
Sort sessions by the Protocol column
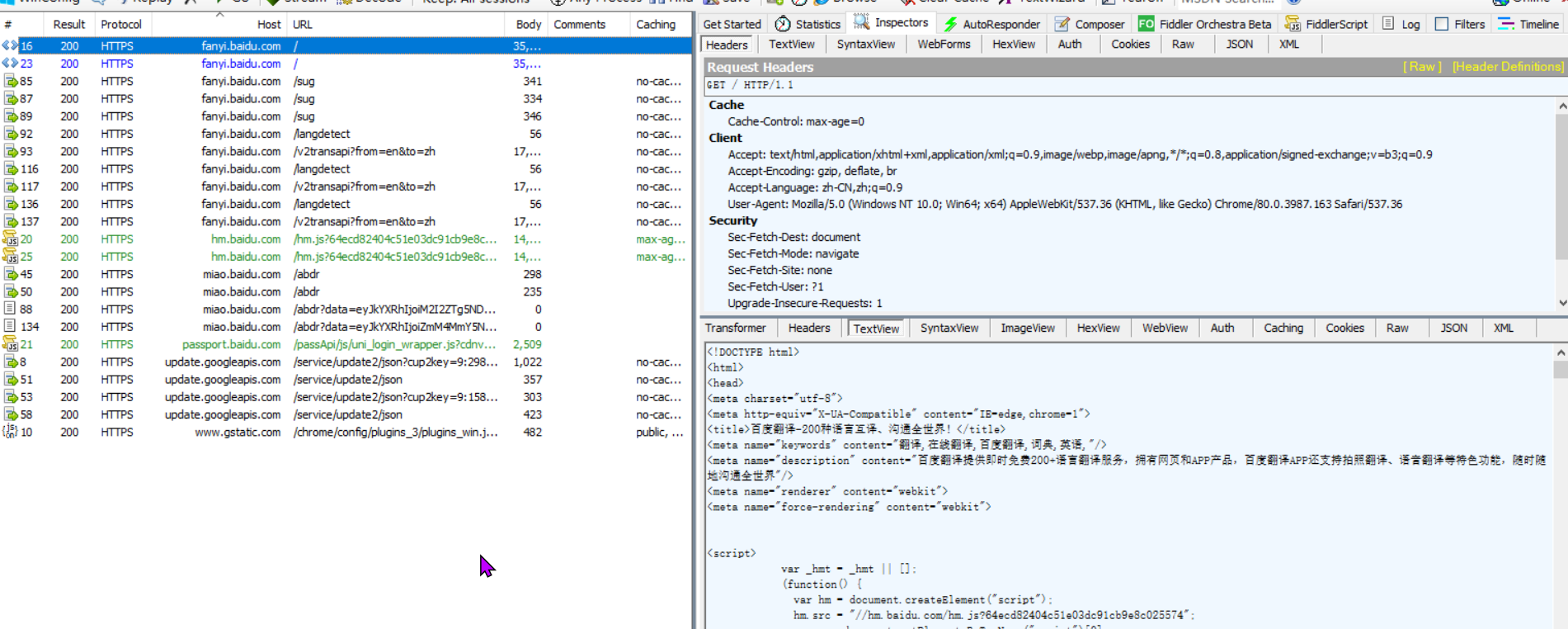coord(121,25)
